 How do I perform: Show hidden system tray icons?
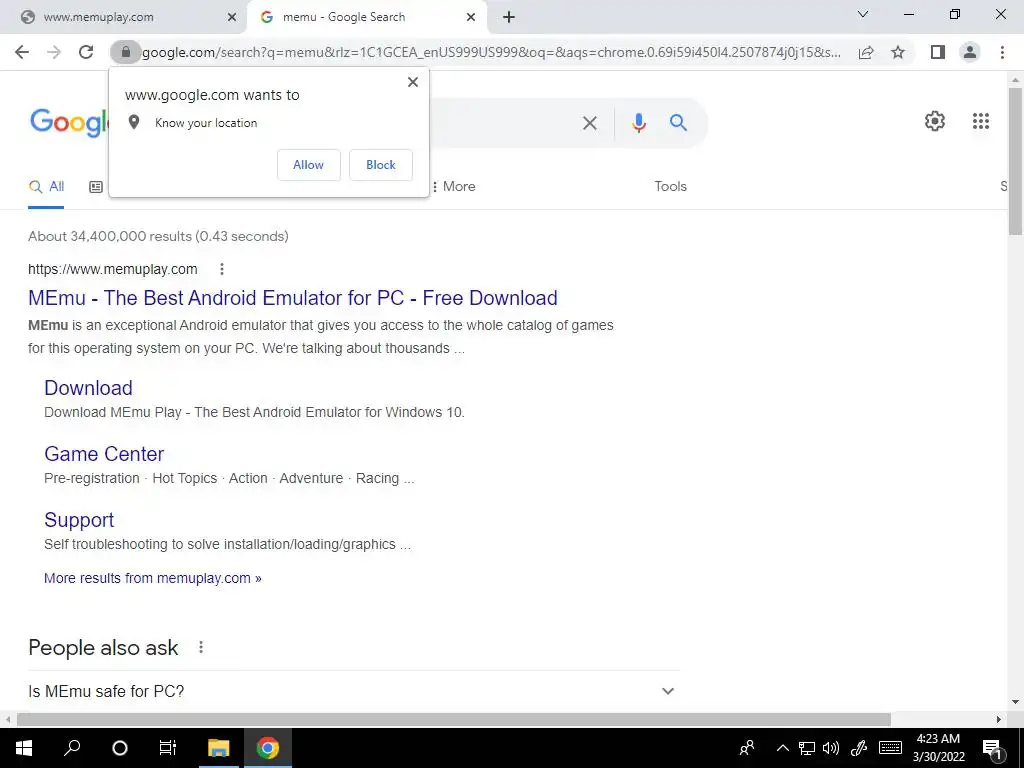tap(782, 748)
